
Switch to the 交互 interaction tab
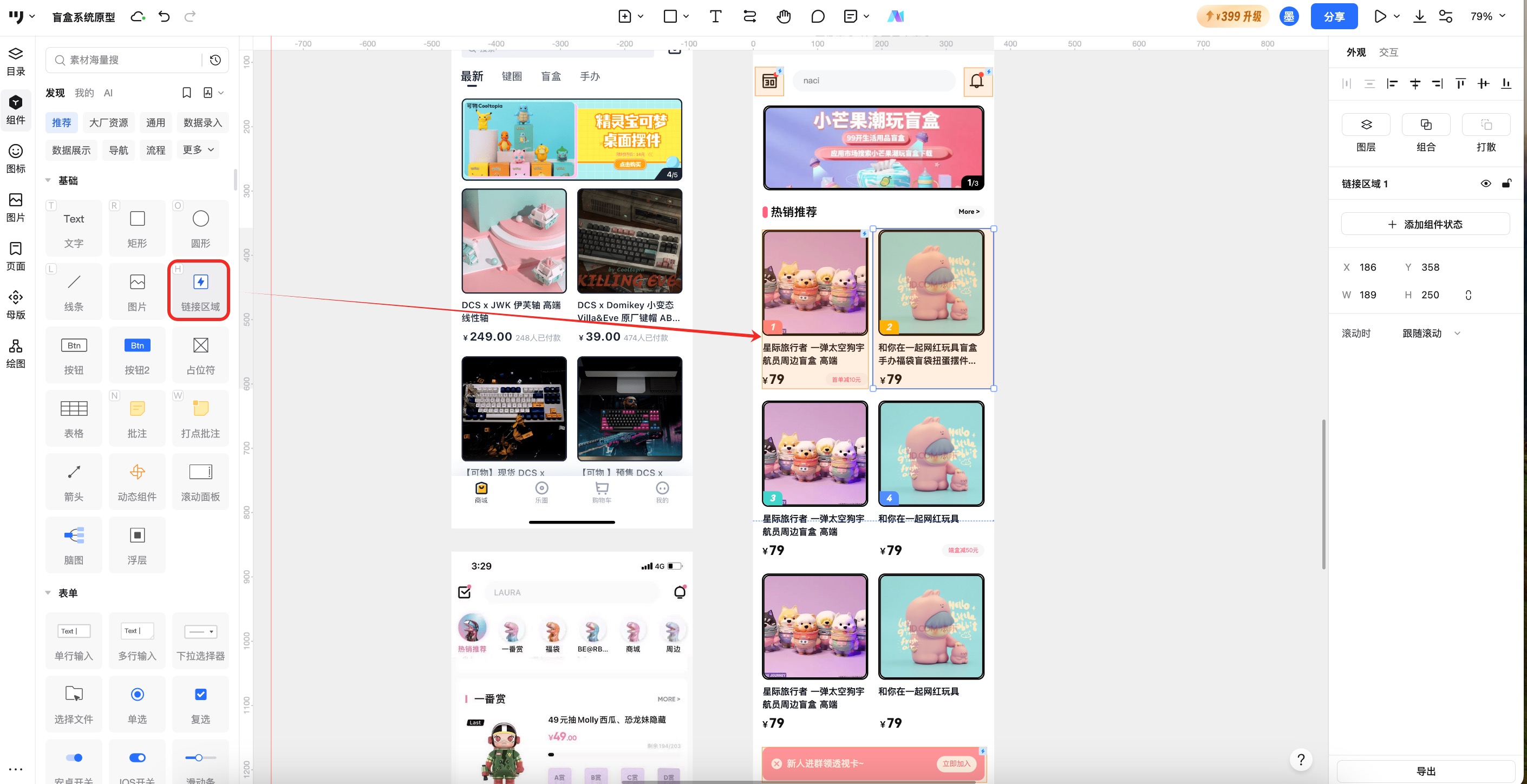coord(1388,52)
